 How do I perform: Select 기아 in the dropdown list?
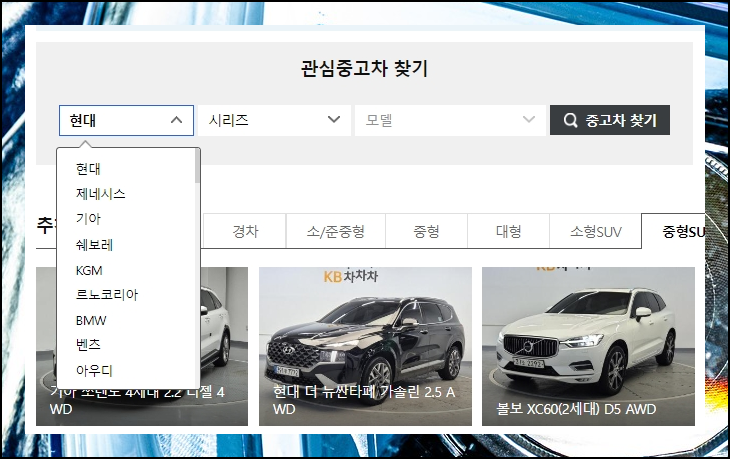point(88,219)
